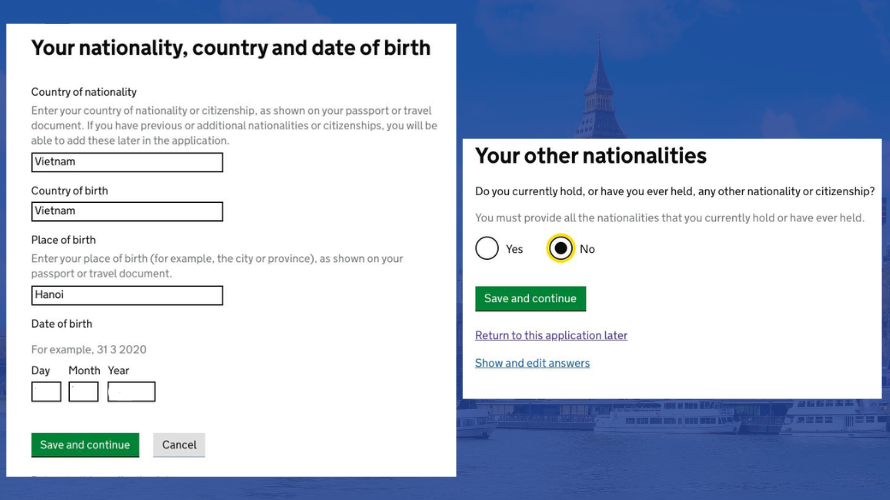Select the No radio button
Screen dimensions: 890x500
560,249
